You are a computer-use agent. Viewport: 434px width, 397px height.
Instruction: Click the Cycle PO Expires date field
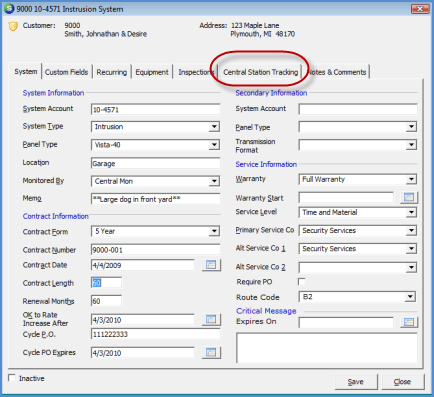point(143,353)
